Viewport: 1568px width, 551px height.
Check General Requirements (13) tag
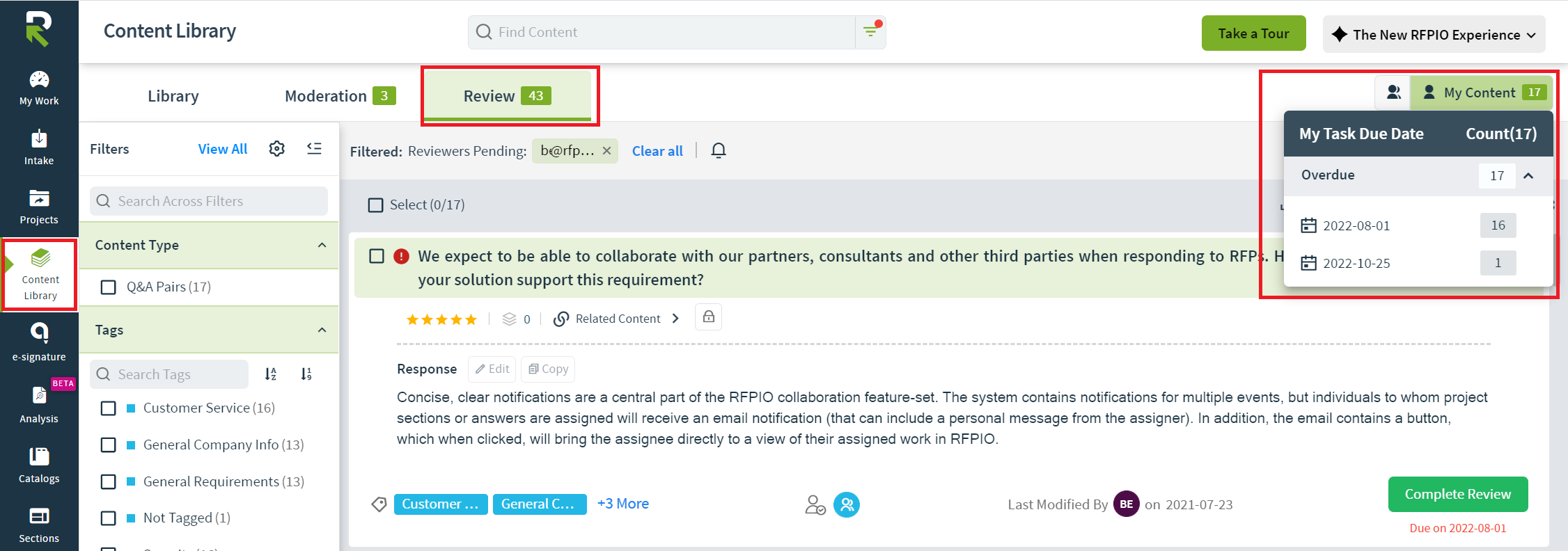click(x=109, y=481)
